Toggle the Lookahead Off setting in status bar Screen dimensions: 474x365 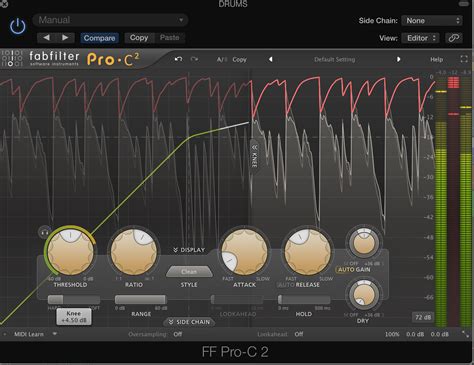(x=299, y=334)
